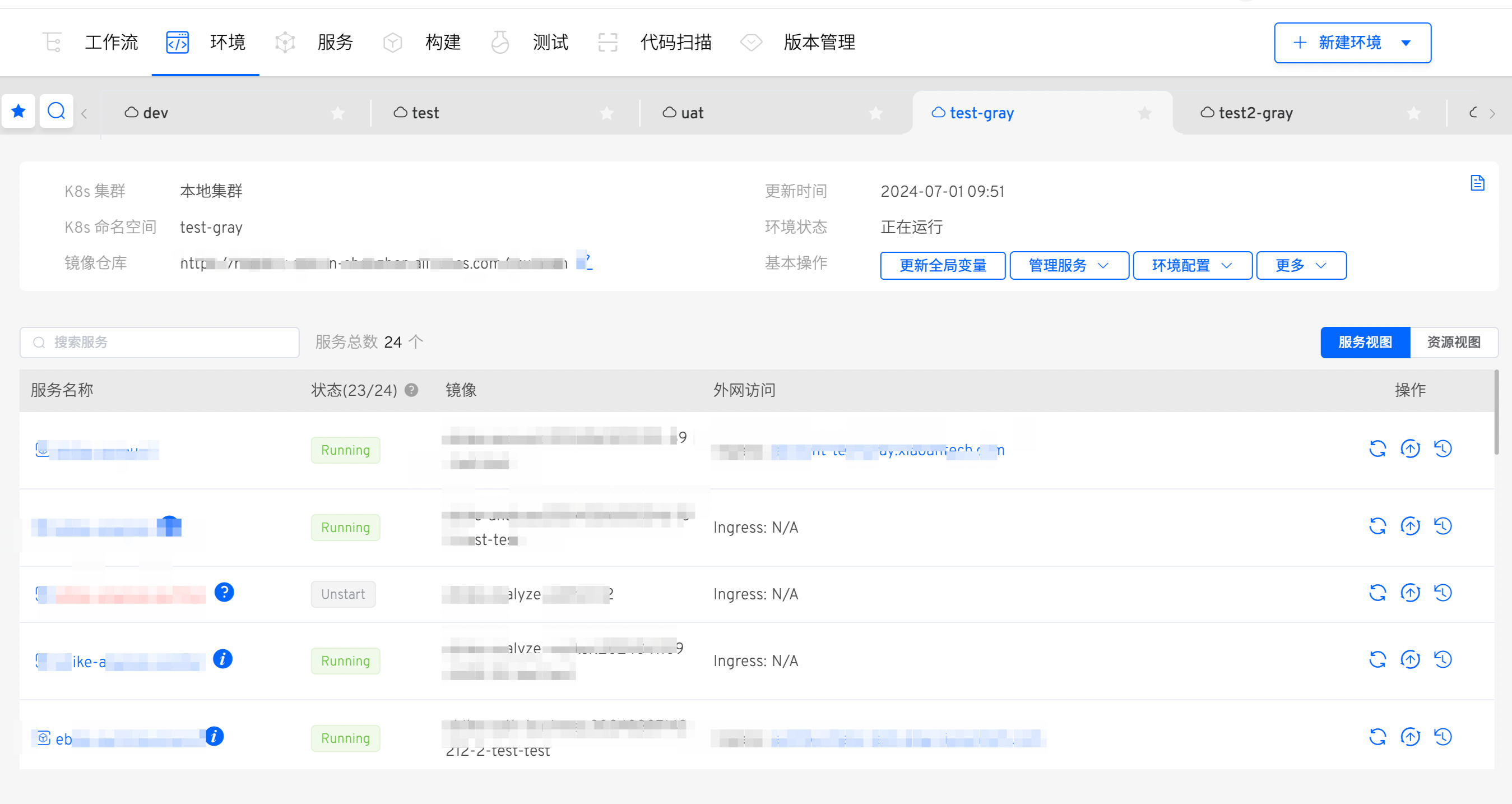
Task: Favorite the test-gray environment star
Action: click(x=1144, y=113)
